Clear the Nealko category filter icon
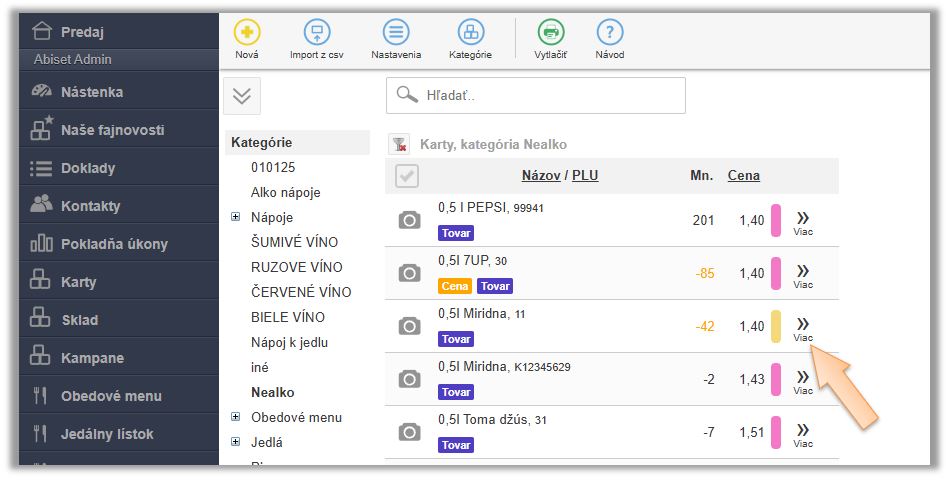946x480 pixels. click(399, 145)
